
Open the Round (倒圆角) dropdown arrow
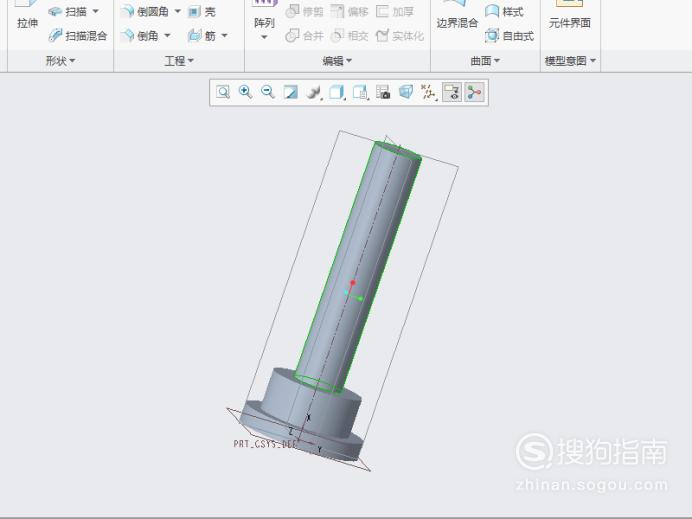[177, 11]
